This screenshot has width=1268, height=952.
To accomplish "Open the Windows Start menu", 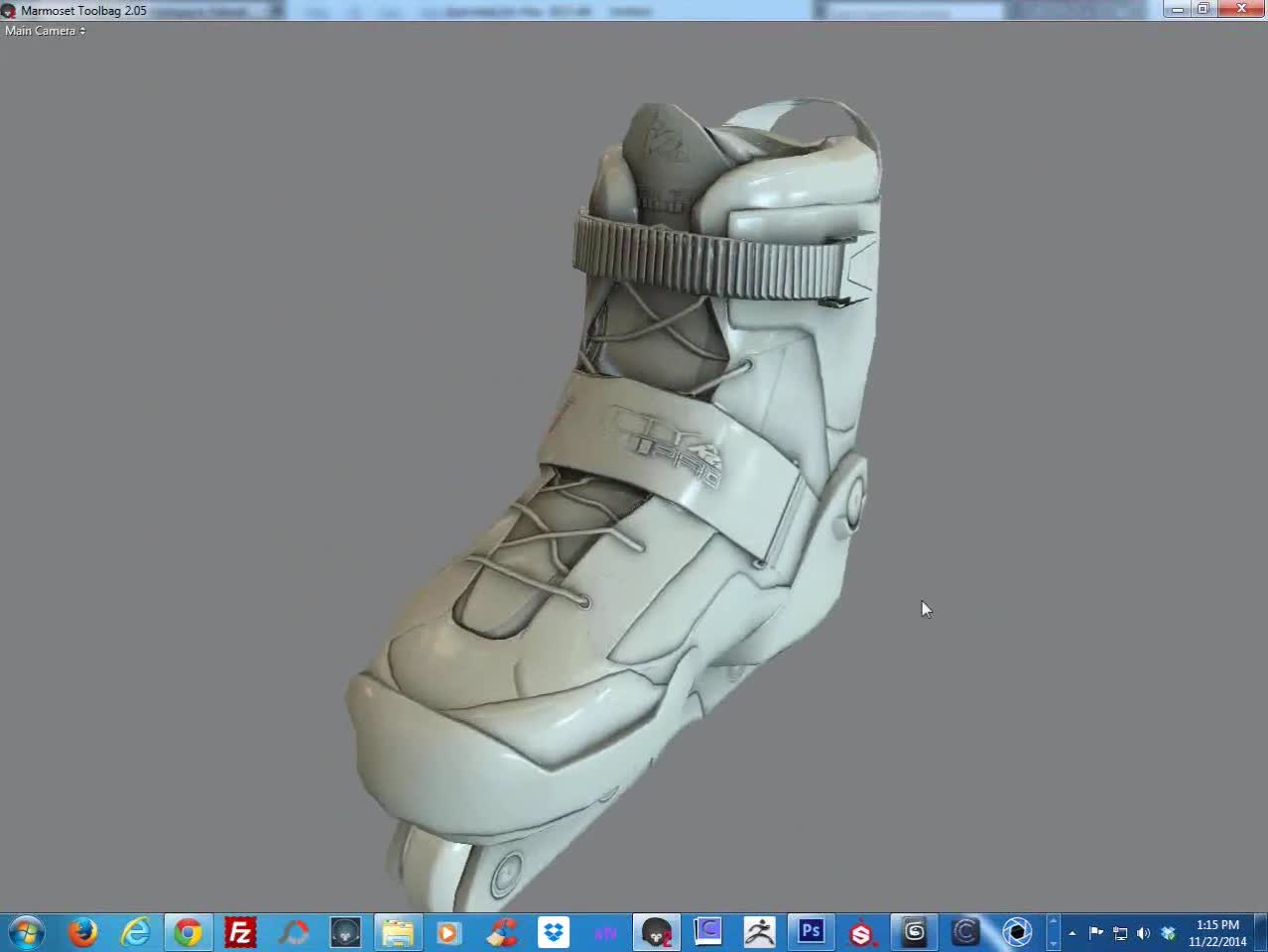I will tap(26, 932).
